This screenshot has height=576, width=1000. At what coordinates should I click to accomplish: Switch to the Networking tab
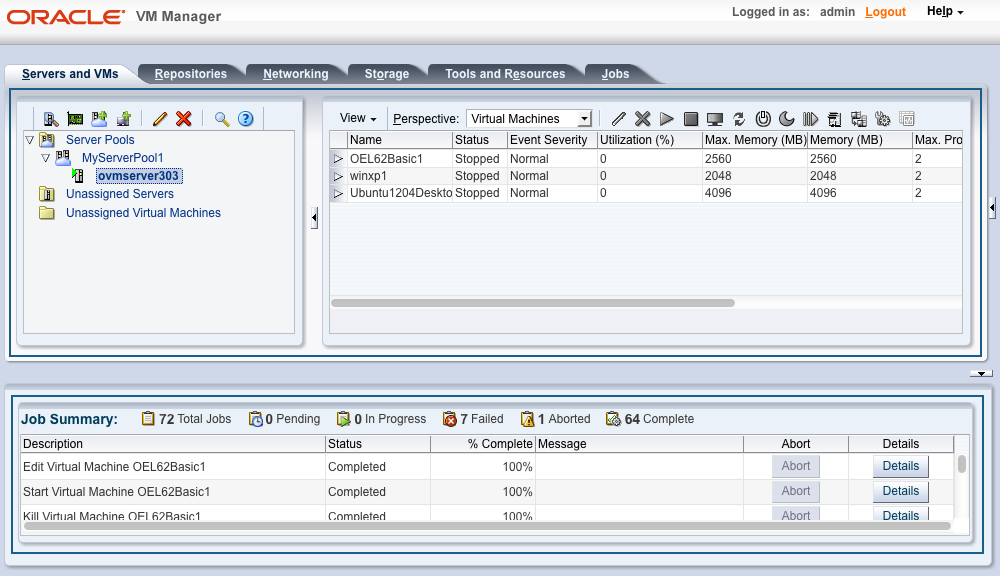(296, 74)
